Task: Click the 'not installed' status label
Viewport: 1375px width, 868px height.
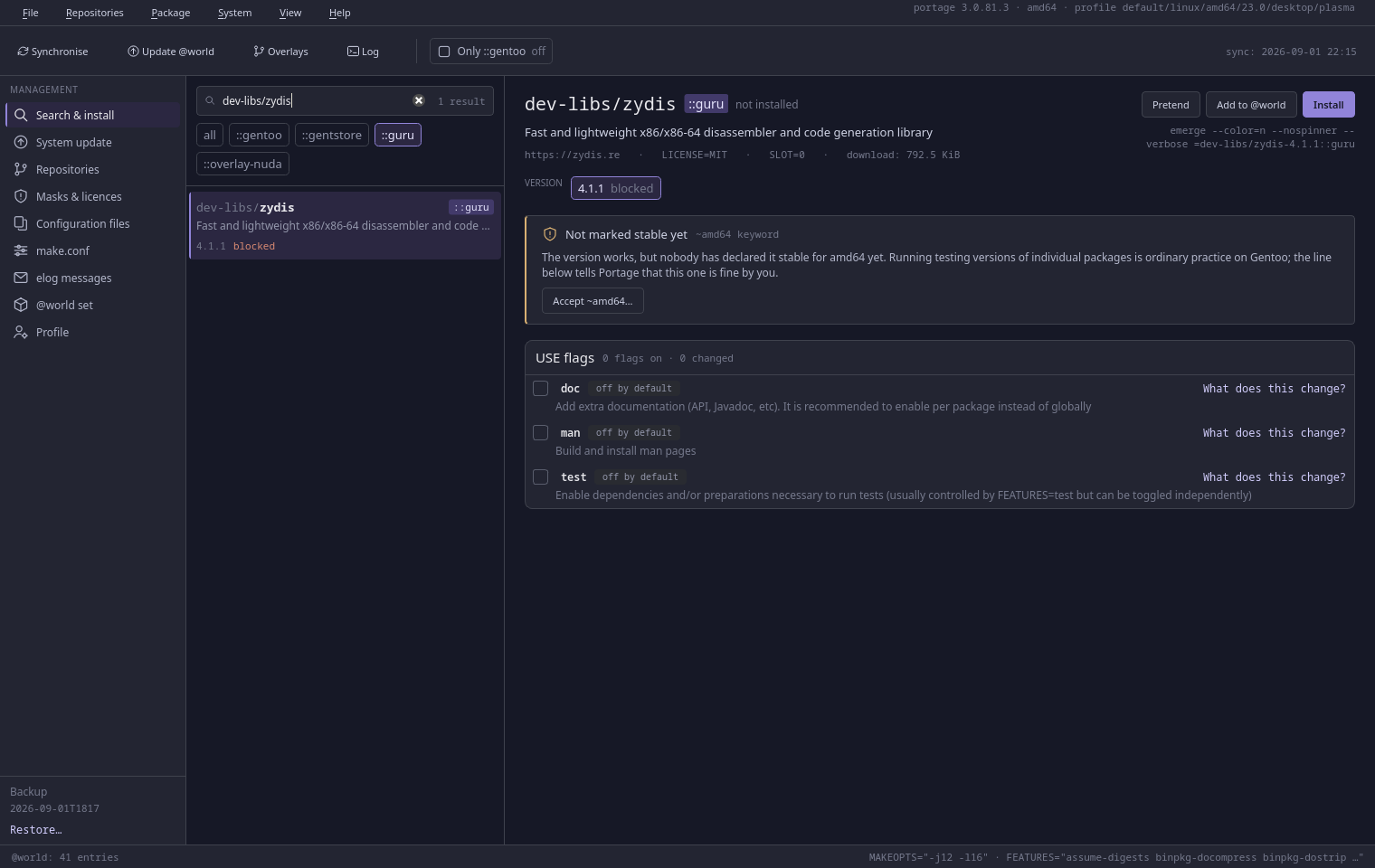Action: coord(766,105)
